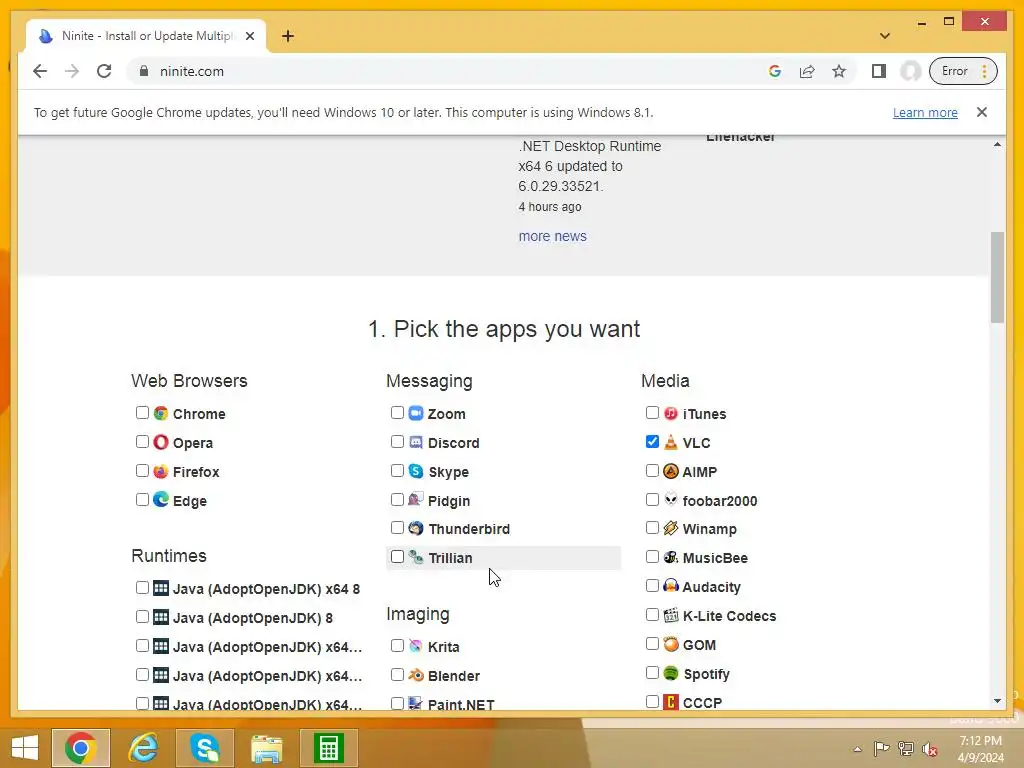The width and height of the screenshot is (1024, 768).
Task: Open the Learn more link
Action: click(x=925, y=112)
